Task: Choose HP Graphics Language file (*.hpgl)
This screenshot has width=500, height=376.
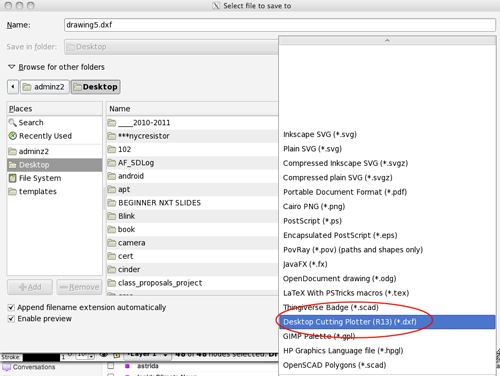Action: [x=387, y=351]
